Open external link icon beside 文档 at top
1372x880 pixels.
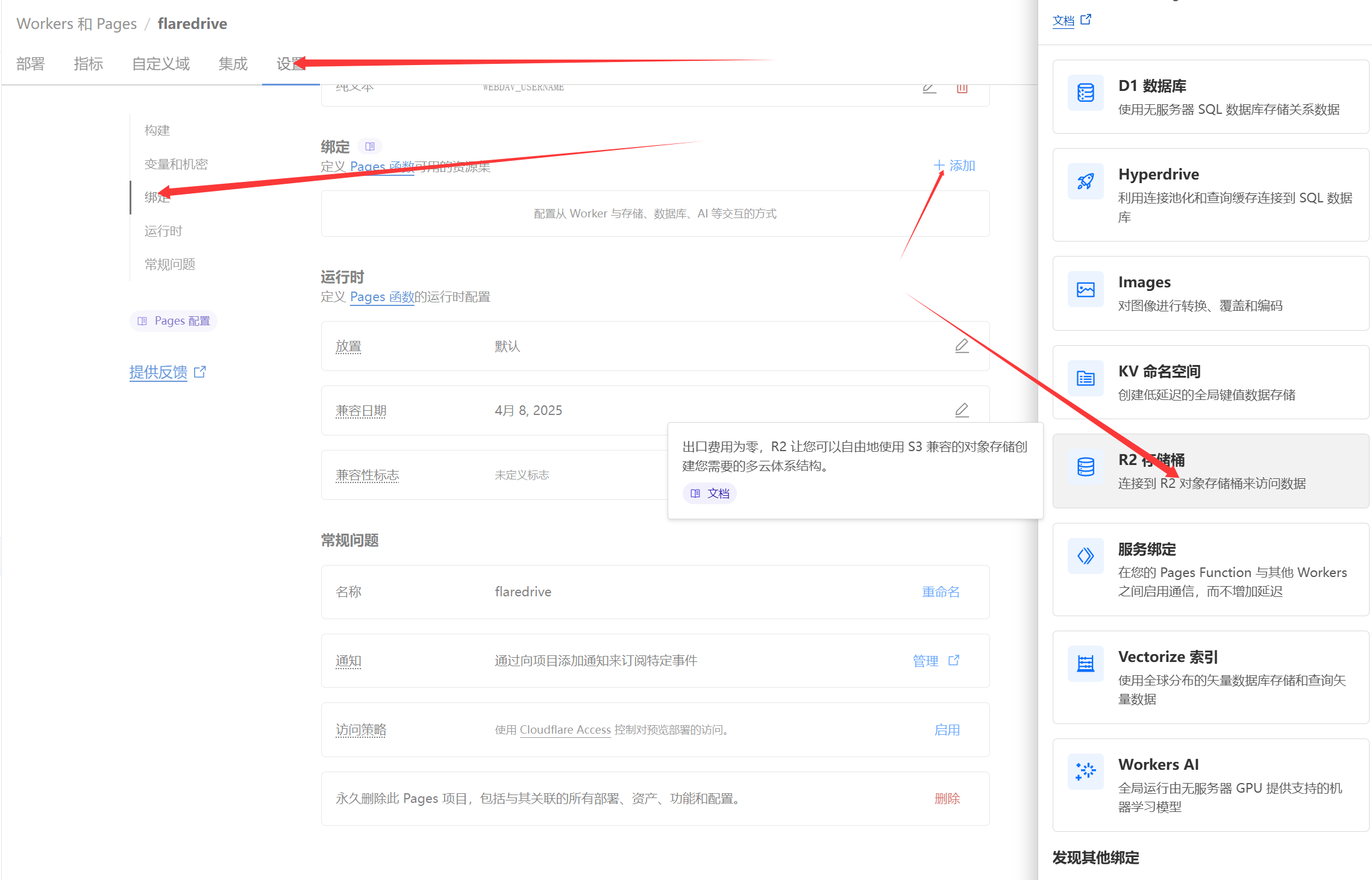(x=1086, y=20)
